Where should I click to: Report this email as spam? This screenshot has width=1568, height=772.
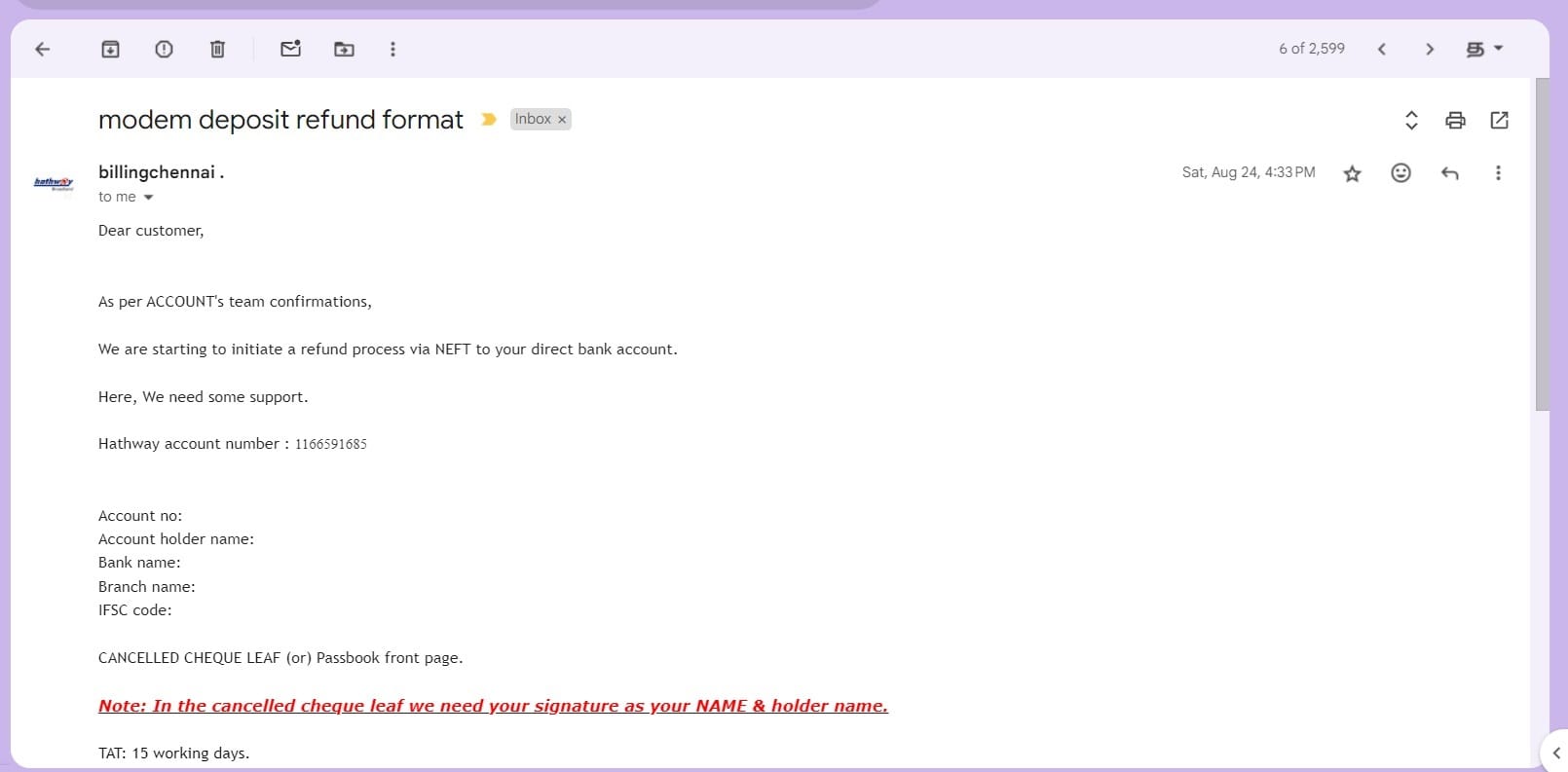pos(164,49)
